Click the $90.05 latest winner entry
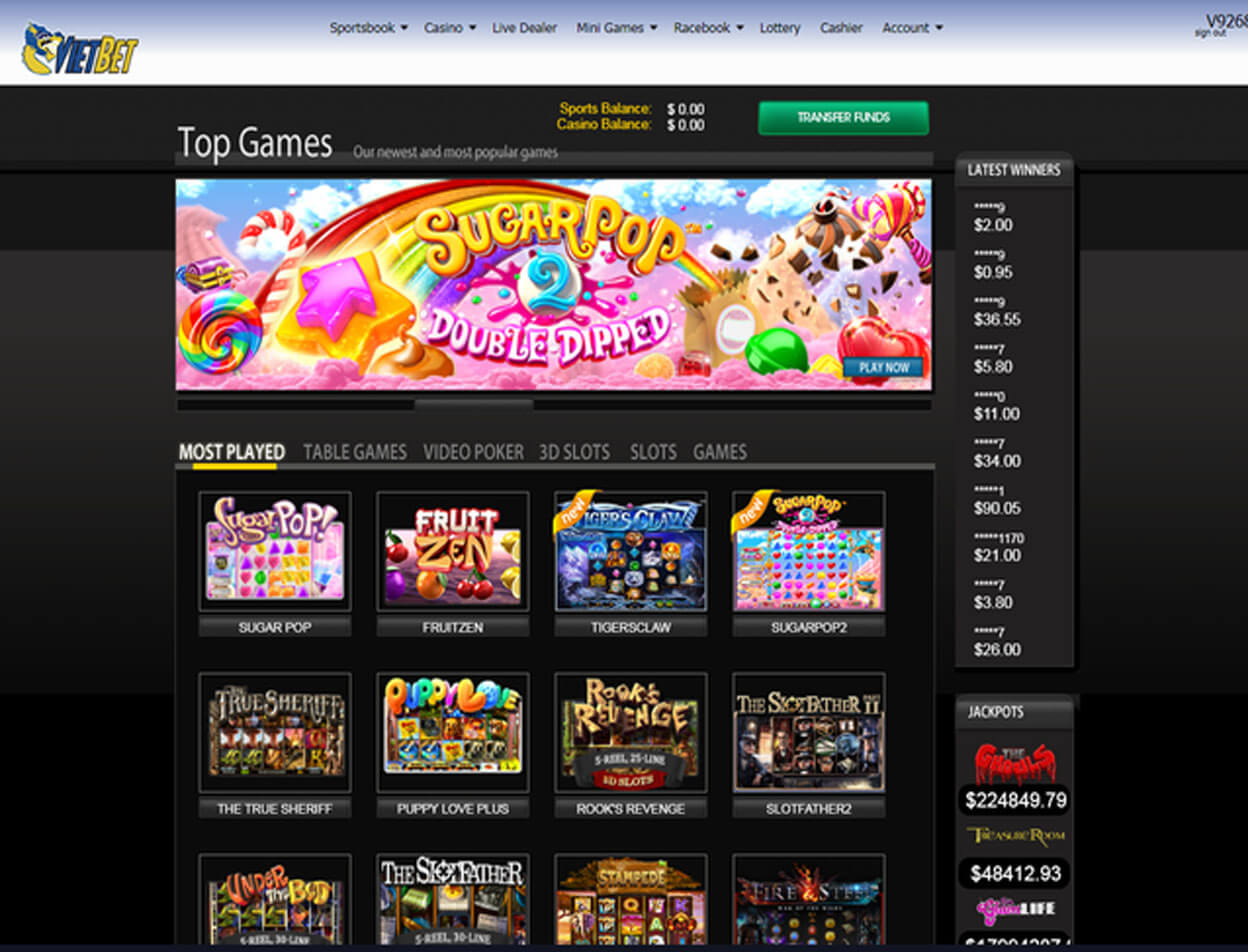Screen dimensions: 1248x952 [x=997, y=508]
